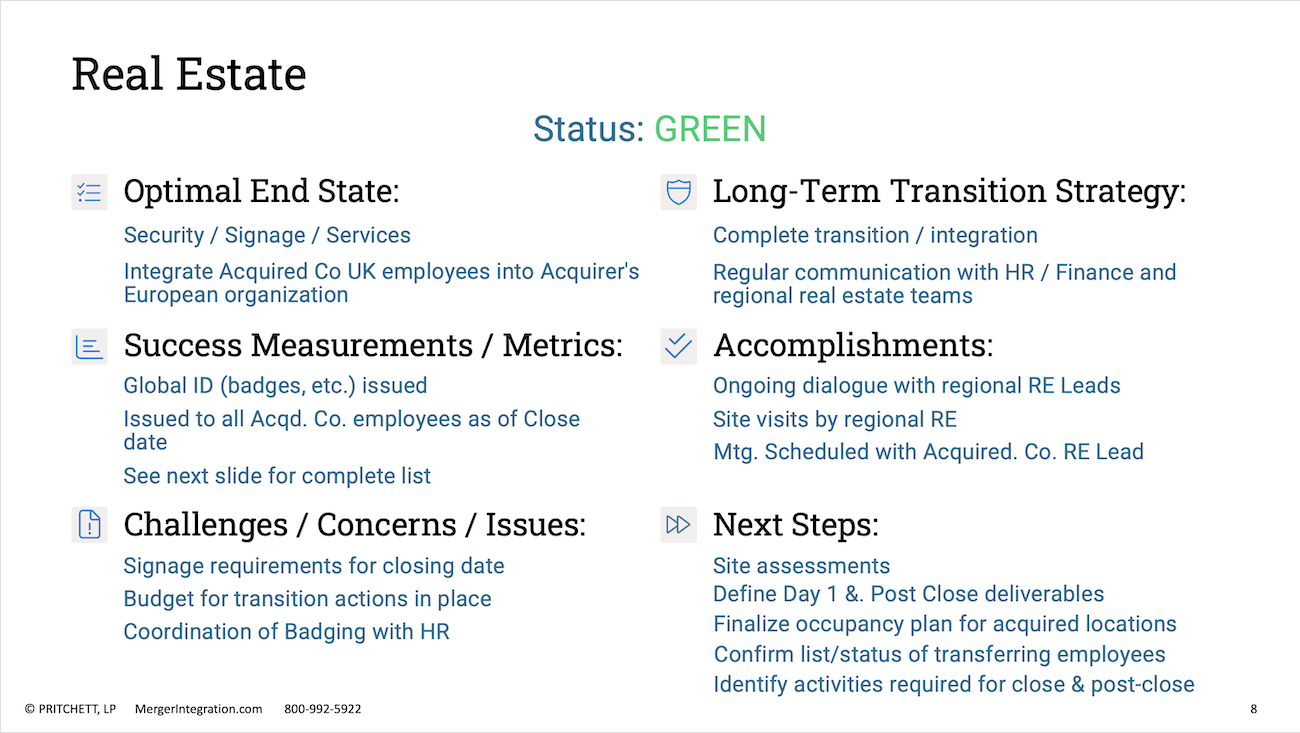The image size is (1300, 733).
Task: Click the checkmark icon beside Accomplishments
Action: (679, 346)
